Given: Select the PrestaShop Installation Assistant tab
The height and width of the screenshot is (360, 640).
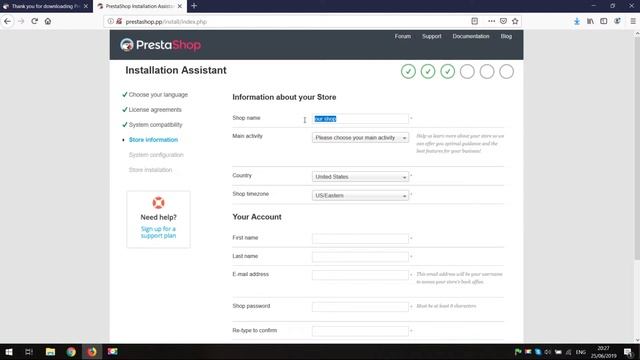Looking at the screenshot, I should pos(139,6).
